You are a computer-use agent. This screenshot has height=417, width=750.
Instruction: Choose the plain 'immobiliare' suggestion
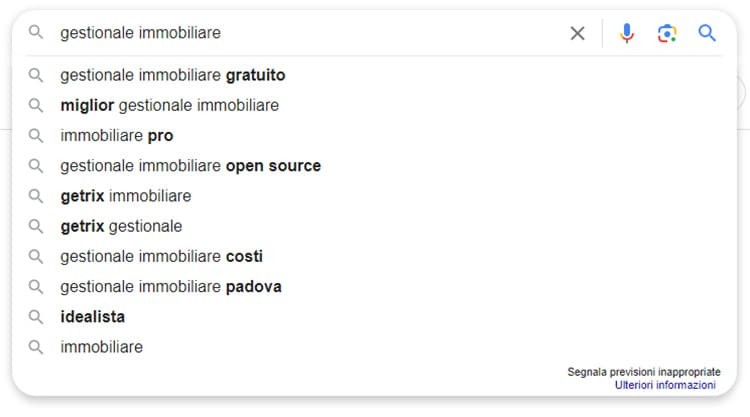(375, 347)
